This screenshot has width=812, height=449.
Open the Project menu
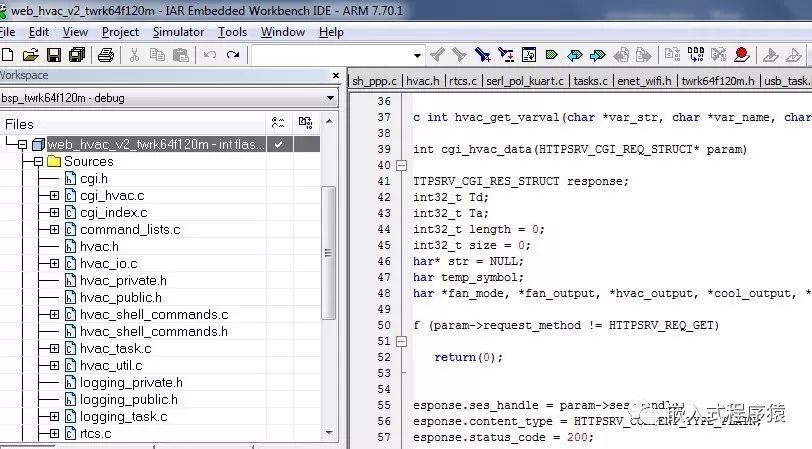coord(120,32)
